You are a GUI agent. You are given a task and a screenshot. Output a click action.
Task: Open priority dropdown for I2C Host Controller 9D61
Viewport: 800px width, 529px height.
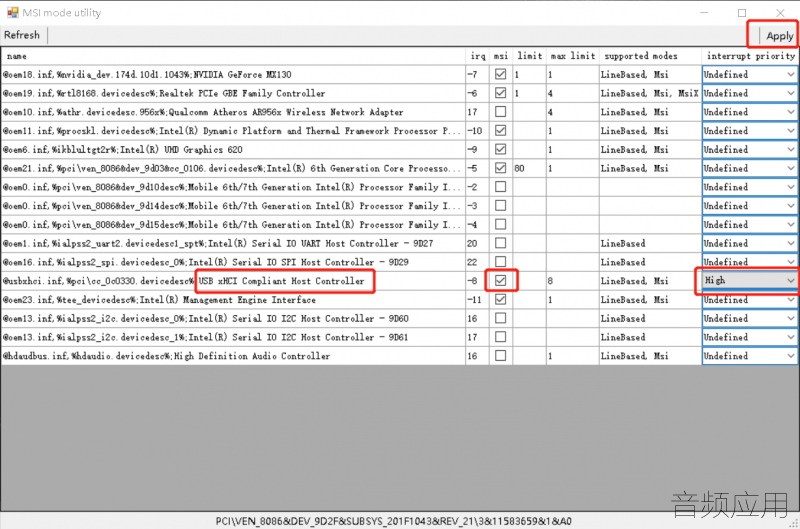tap(749, 337)
